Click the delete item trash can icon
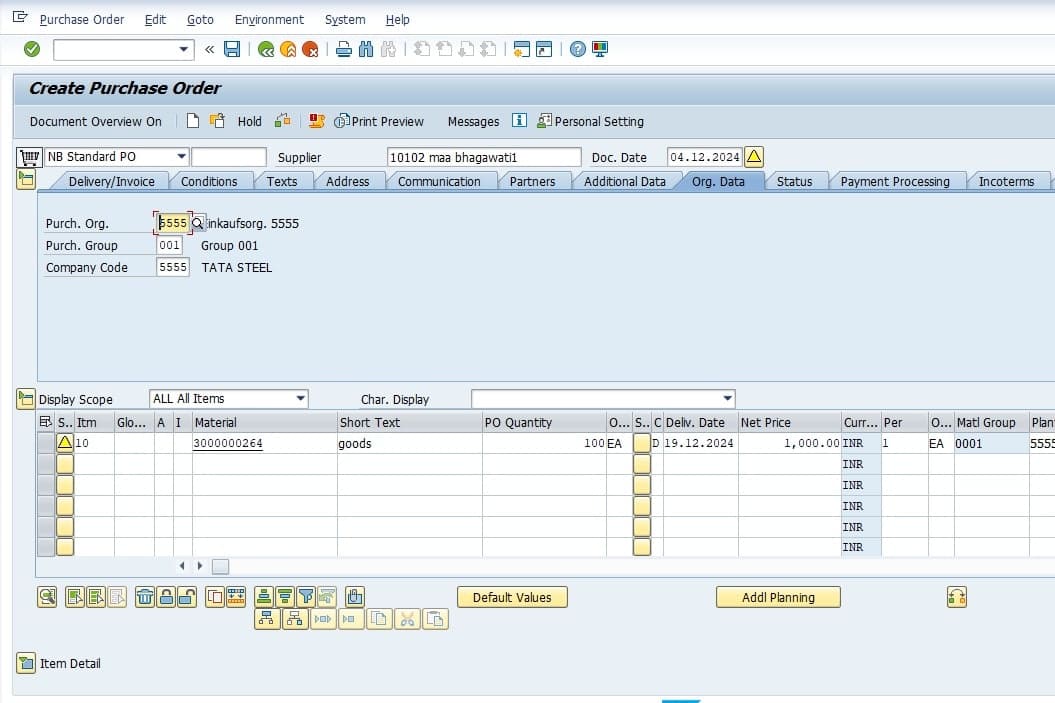Screen dimensions: 1055x703 (x=145, y=597)
